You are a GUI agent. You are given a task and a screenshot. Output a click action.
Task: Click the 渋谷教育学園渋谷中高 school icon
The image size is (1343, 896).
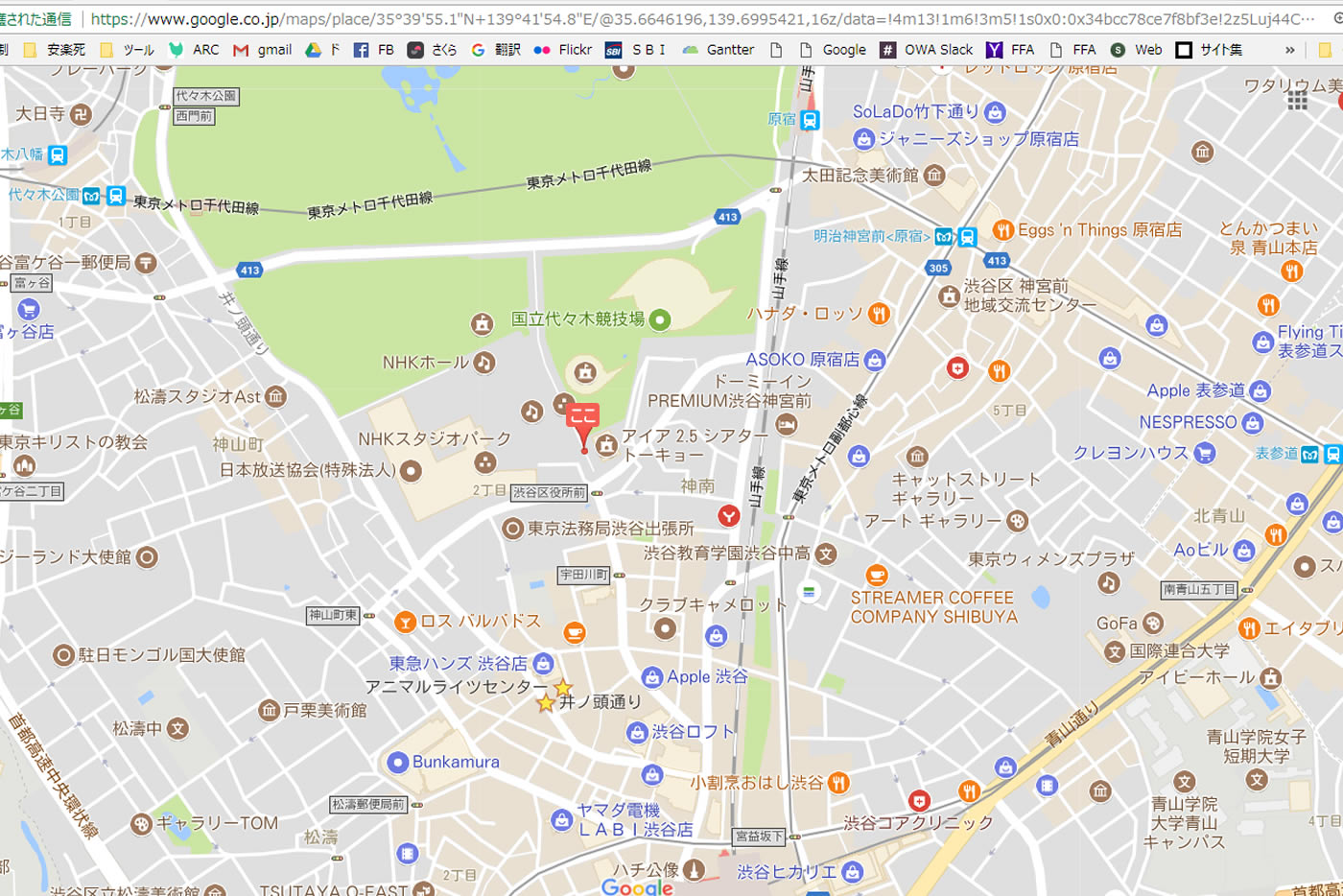826,554
